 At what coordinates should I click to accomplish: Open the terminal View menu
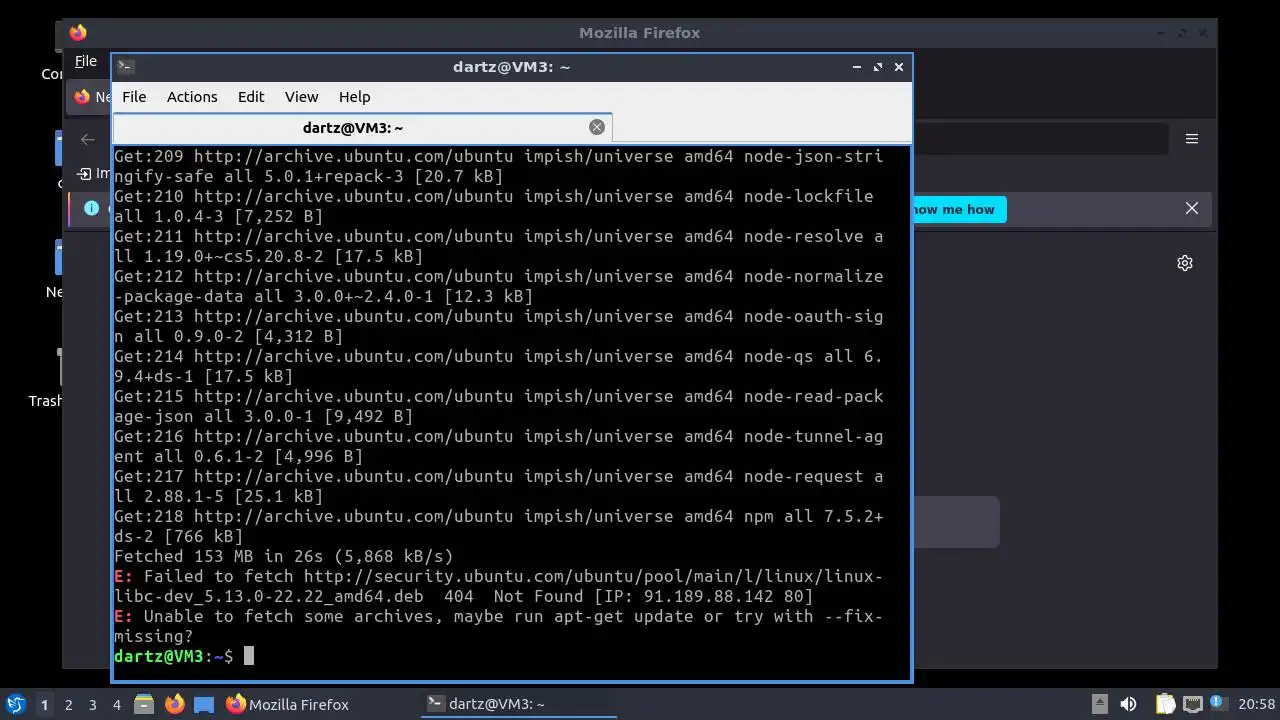coord(301,97)
